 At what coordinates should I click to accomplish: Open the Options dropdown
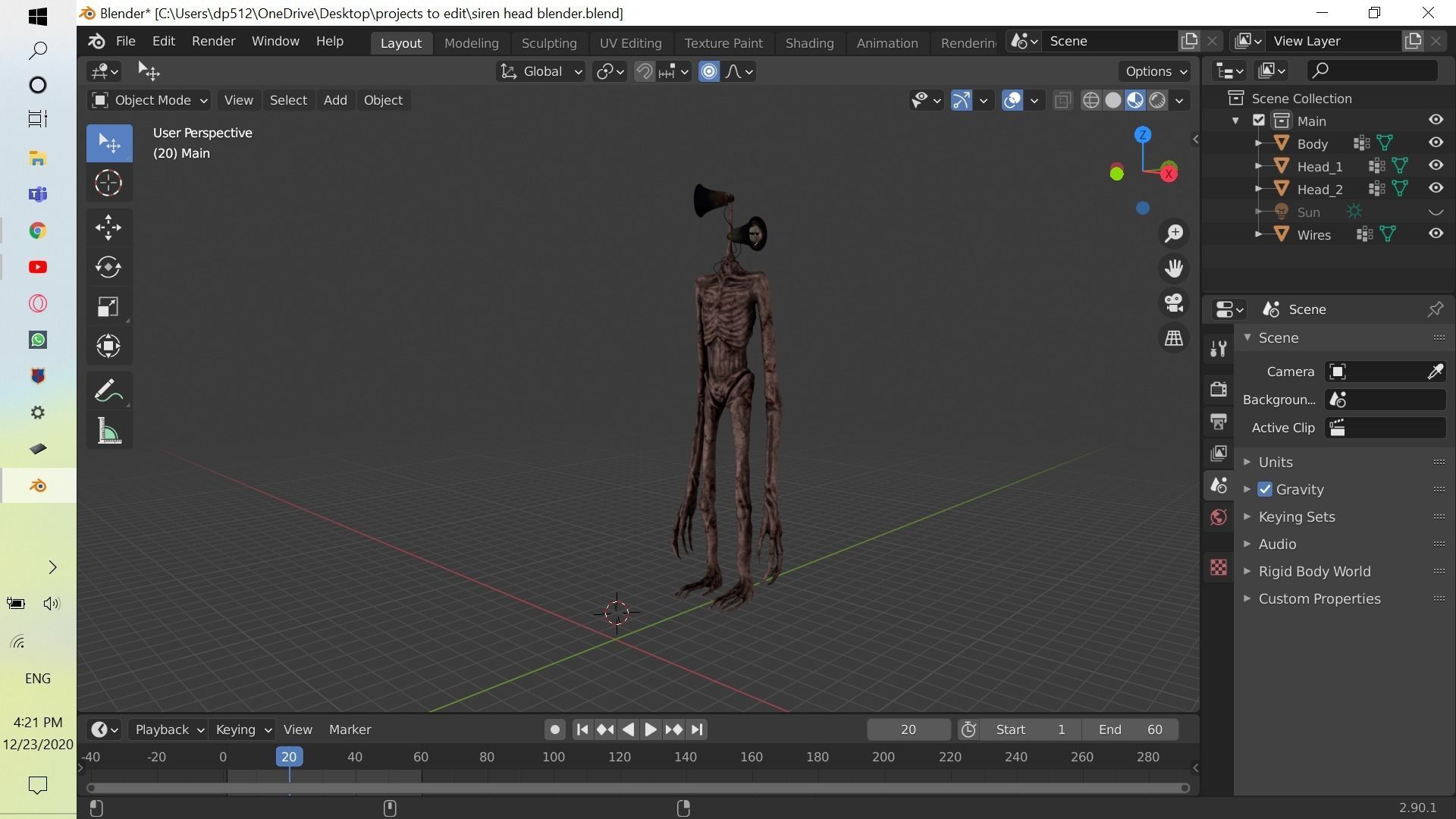coord(1155,71)
